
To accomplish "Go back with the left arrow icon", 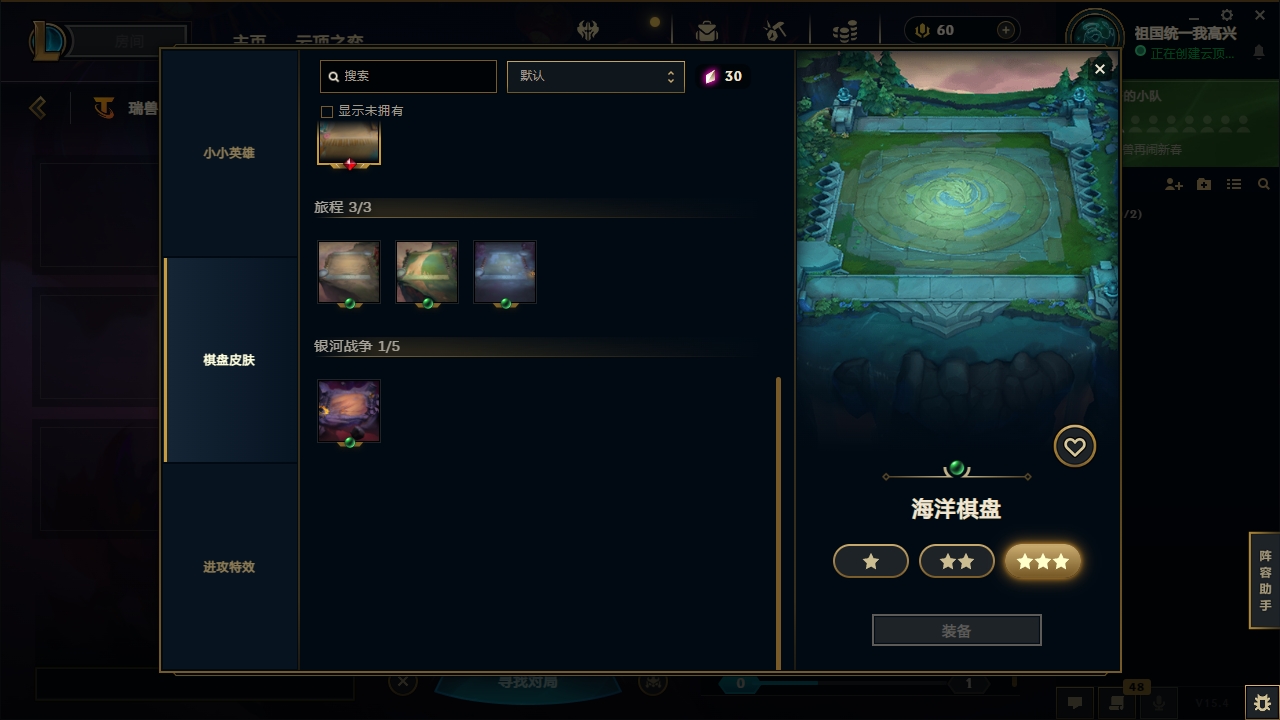I will click(x=38, y=107).
